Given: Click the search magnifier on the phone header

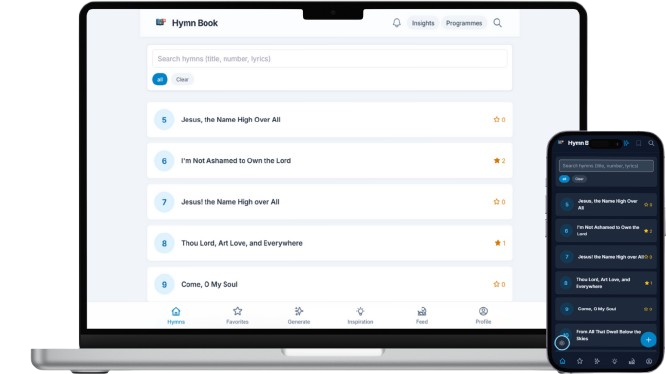Looking at the screenshot, I should tap(651, 143).
